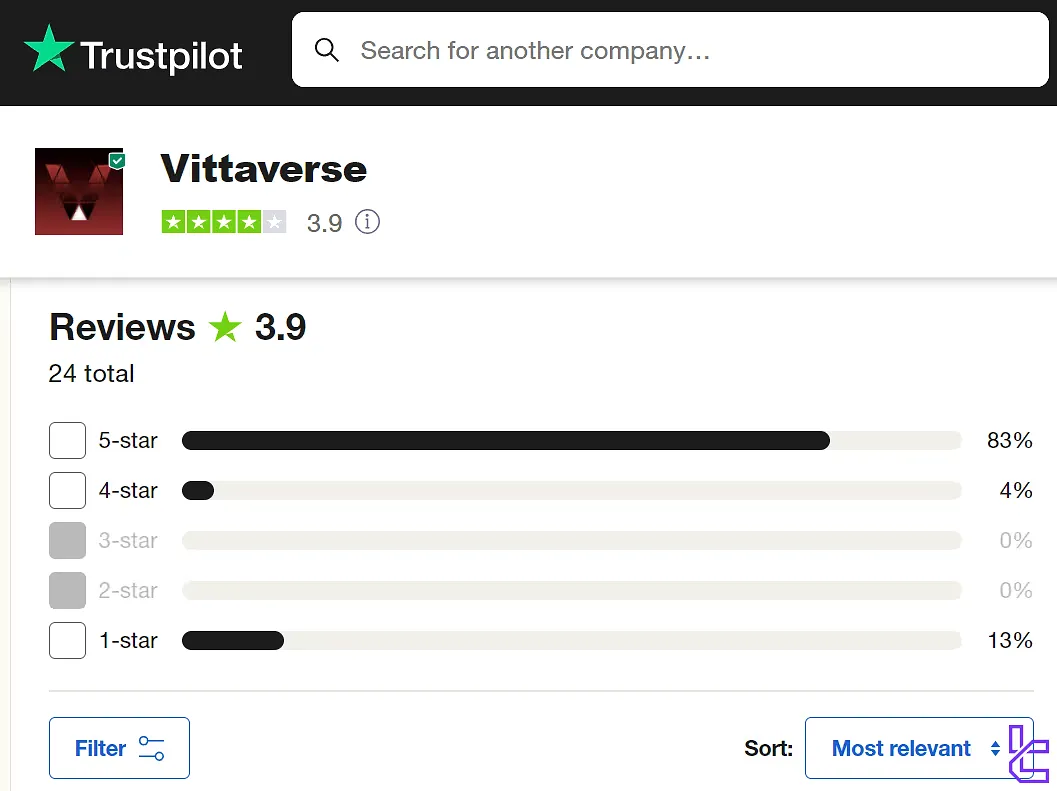Click the Trustpilot green star logo
This screenshot has height=791, width=1057.
point(49,50)
